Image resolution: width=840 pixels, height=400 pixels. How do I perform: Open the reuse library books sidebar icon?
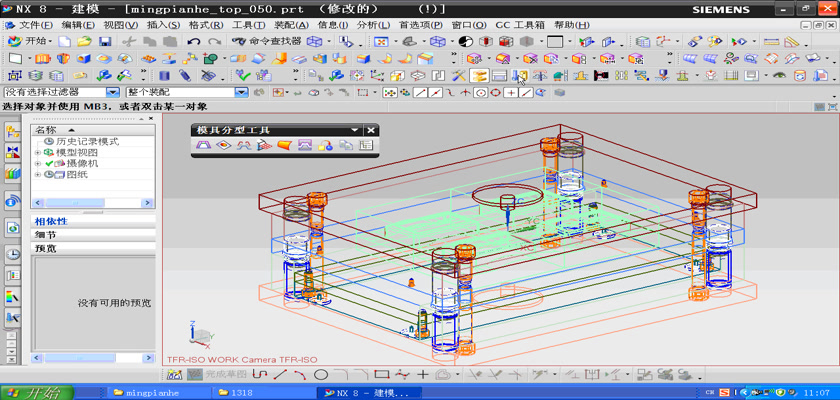tap(13, 173)
